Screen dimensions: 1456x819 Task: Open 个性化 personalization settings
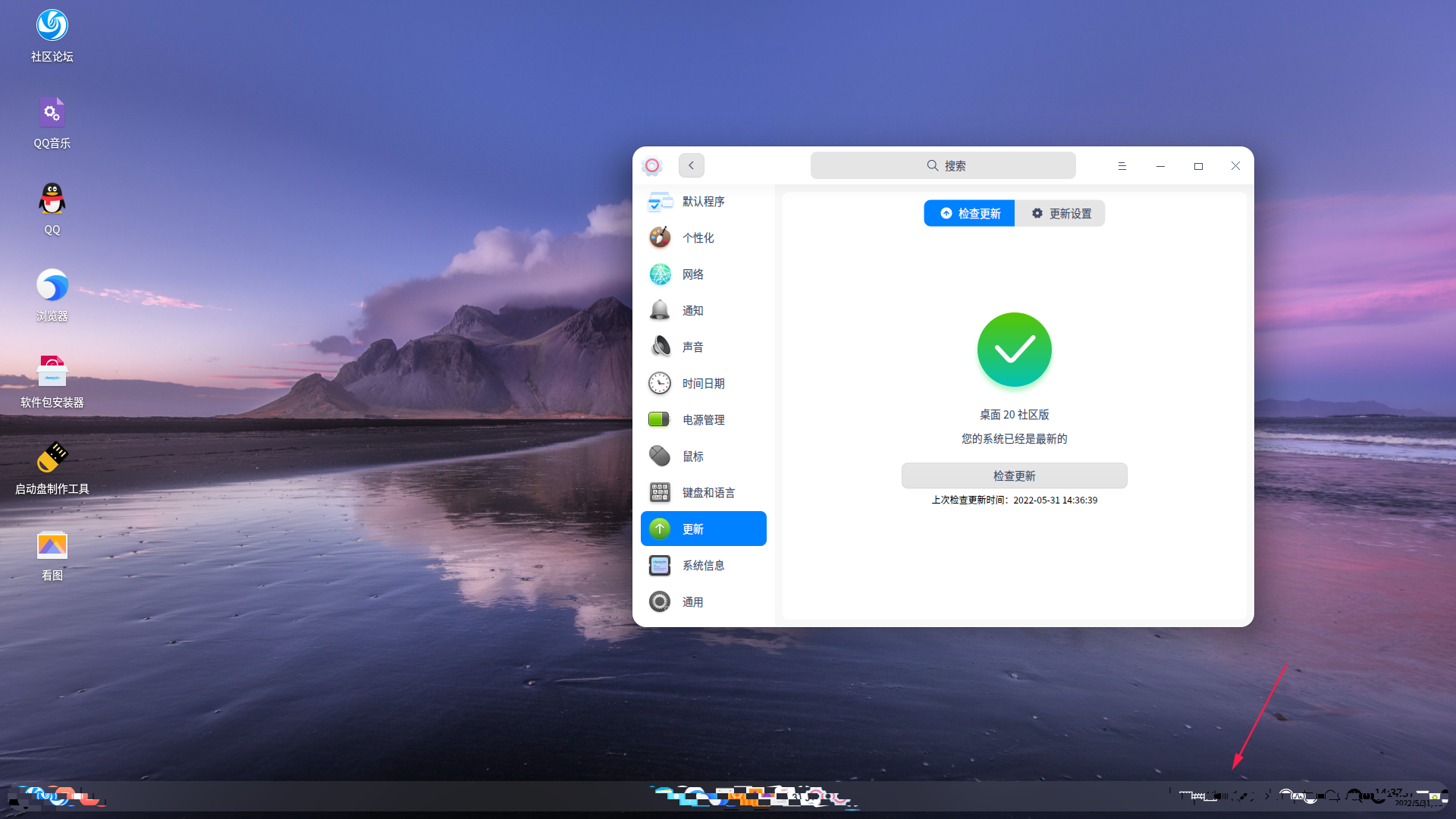tap(697, 237)
